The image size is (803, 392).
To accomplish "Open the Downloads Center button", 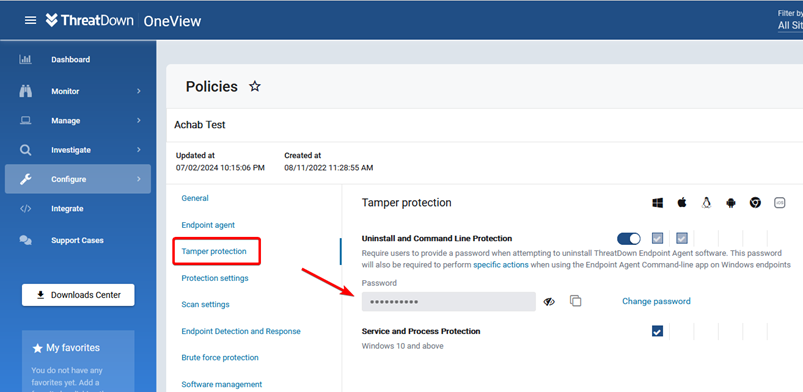I will point(78,295).
